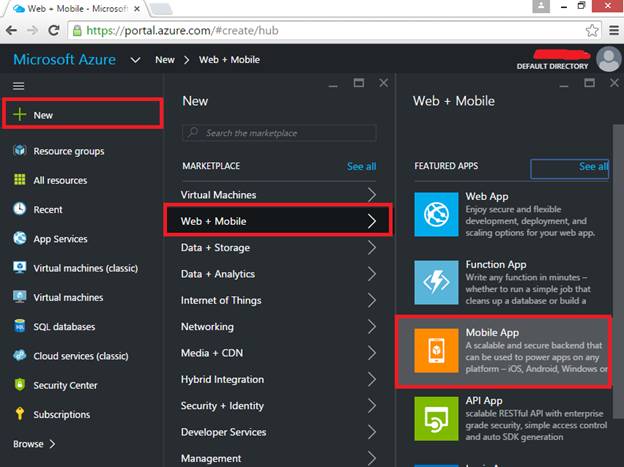The height and width of the screenshot is (467, 624).
Task: Expand Hybrid Integration category chevron
Action: [x=372, y=379]
